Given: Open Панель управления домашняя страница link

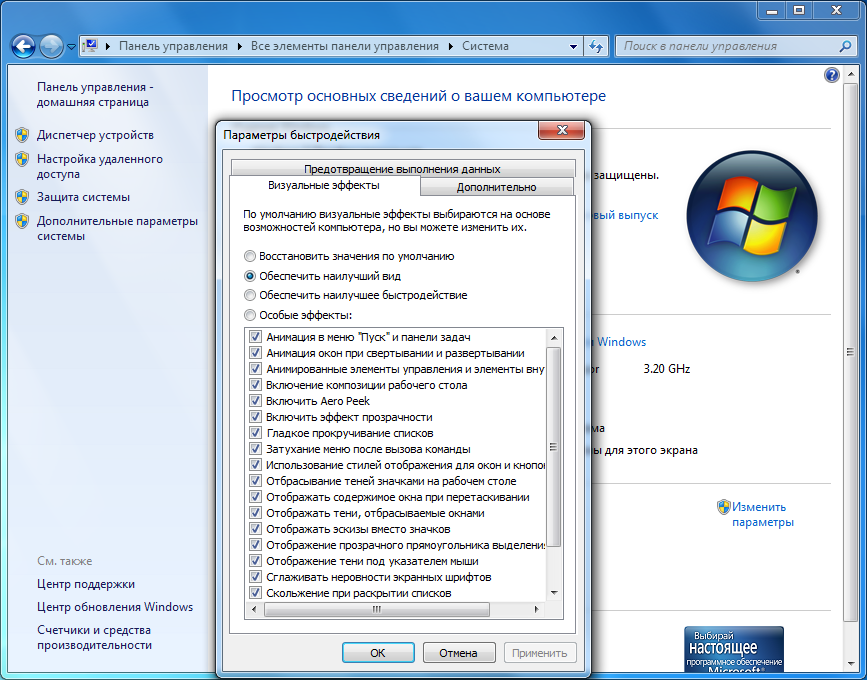Looking at the screenshot, I should click(95, 95).
